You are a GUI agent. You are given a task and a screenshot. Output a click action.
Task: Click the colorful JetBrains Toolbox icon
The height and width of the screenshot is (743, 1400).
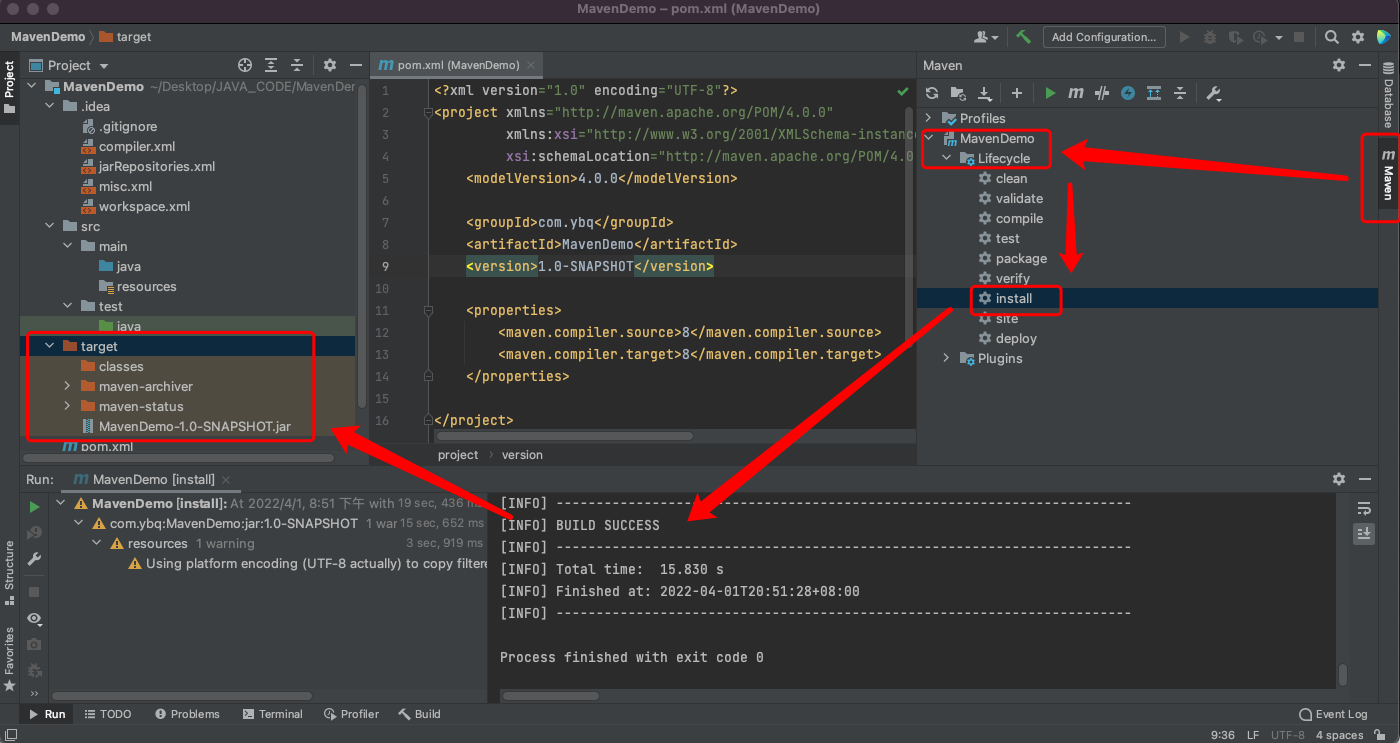click(1384, 37)
